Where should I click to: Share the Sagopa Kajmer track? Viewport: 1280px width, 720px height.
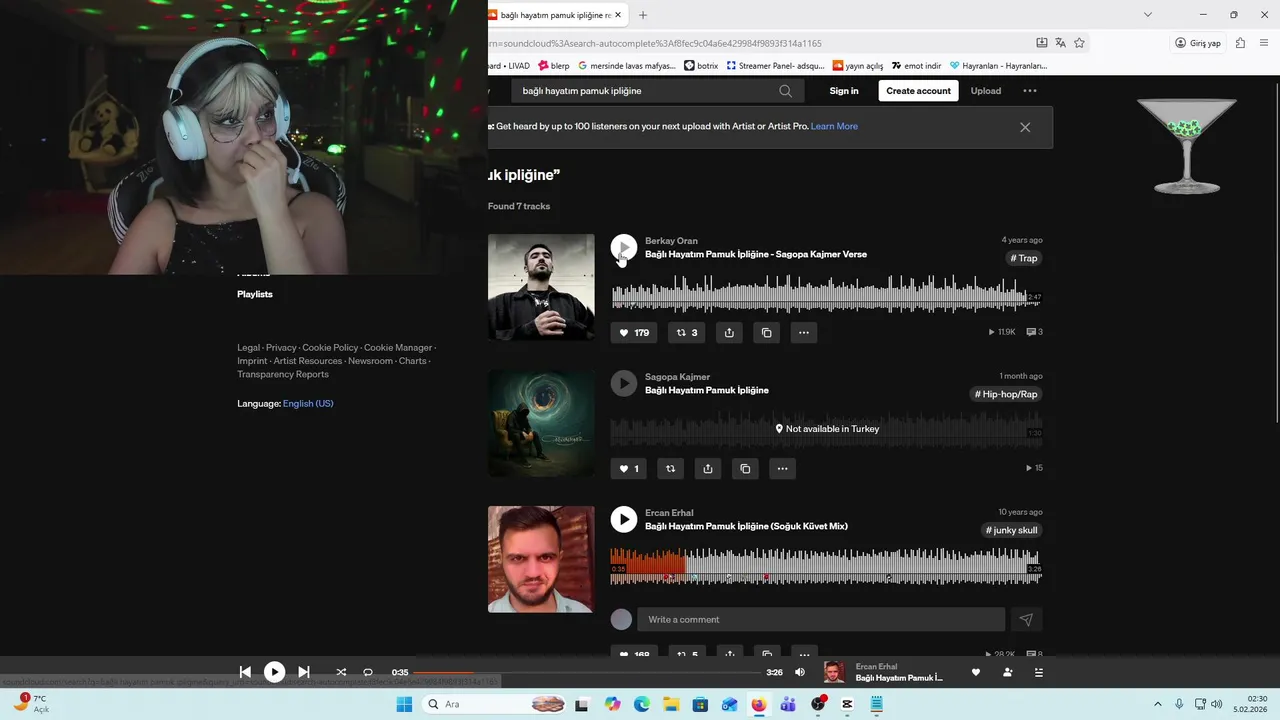708,469
